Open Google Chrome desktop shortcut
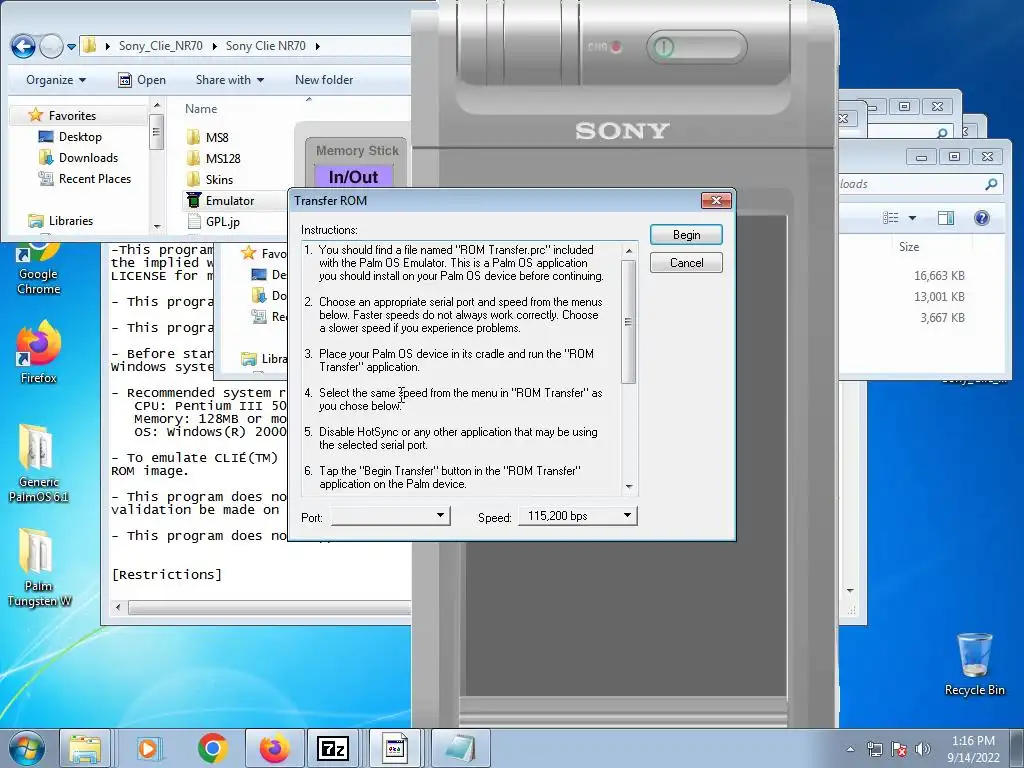 click(x=39, y=269)
